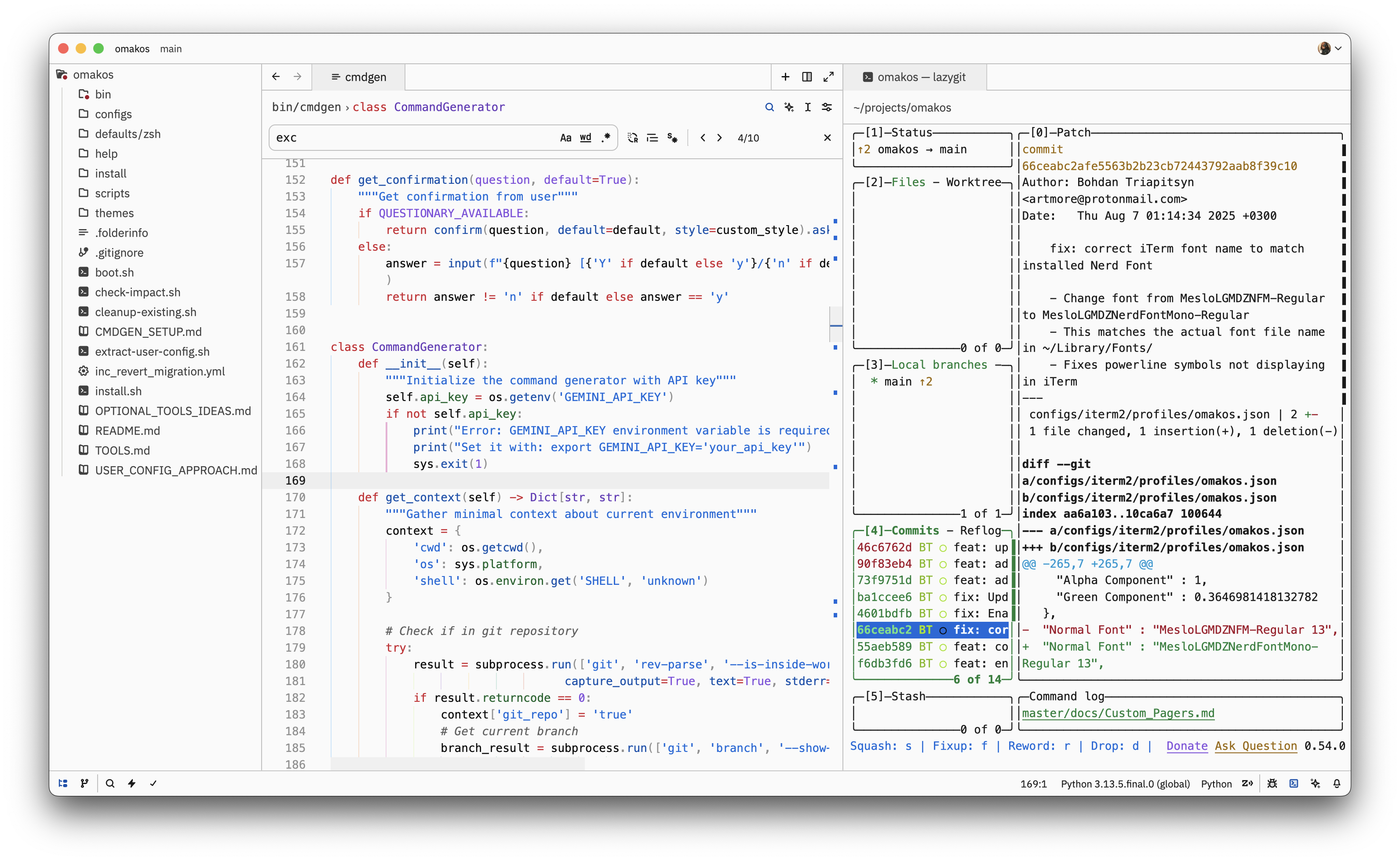Open the debugger panel bug icon
The height and width of the screenshot is (861, 1400).
[x=1272, y=784]
